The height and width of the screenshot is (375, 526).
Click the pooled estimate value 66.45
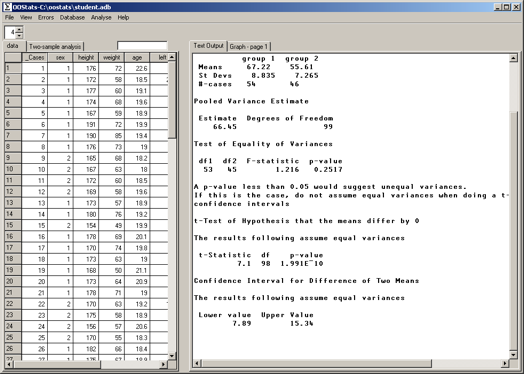pyautogui.click(x=225, y=127)
